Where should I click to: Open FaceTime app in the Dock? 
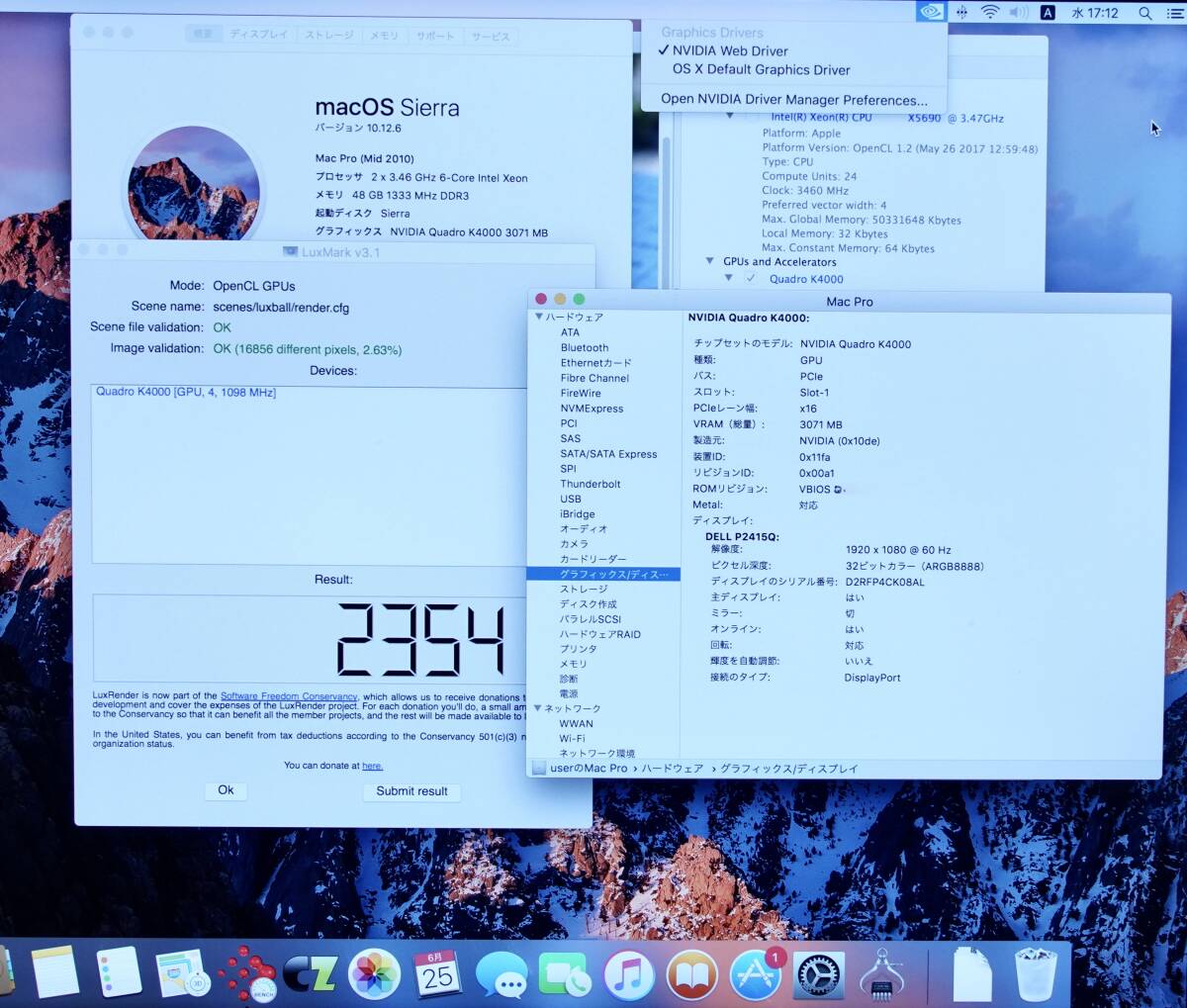tap(565, 974)
